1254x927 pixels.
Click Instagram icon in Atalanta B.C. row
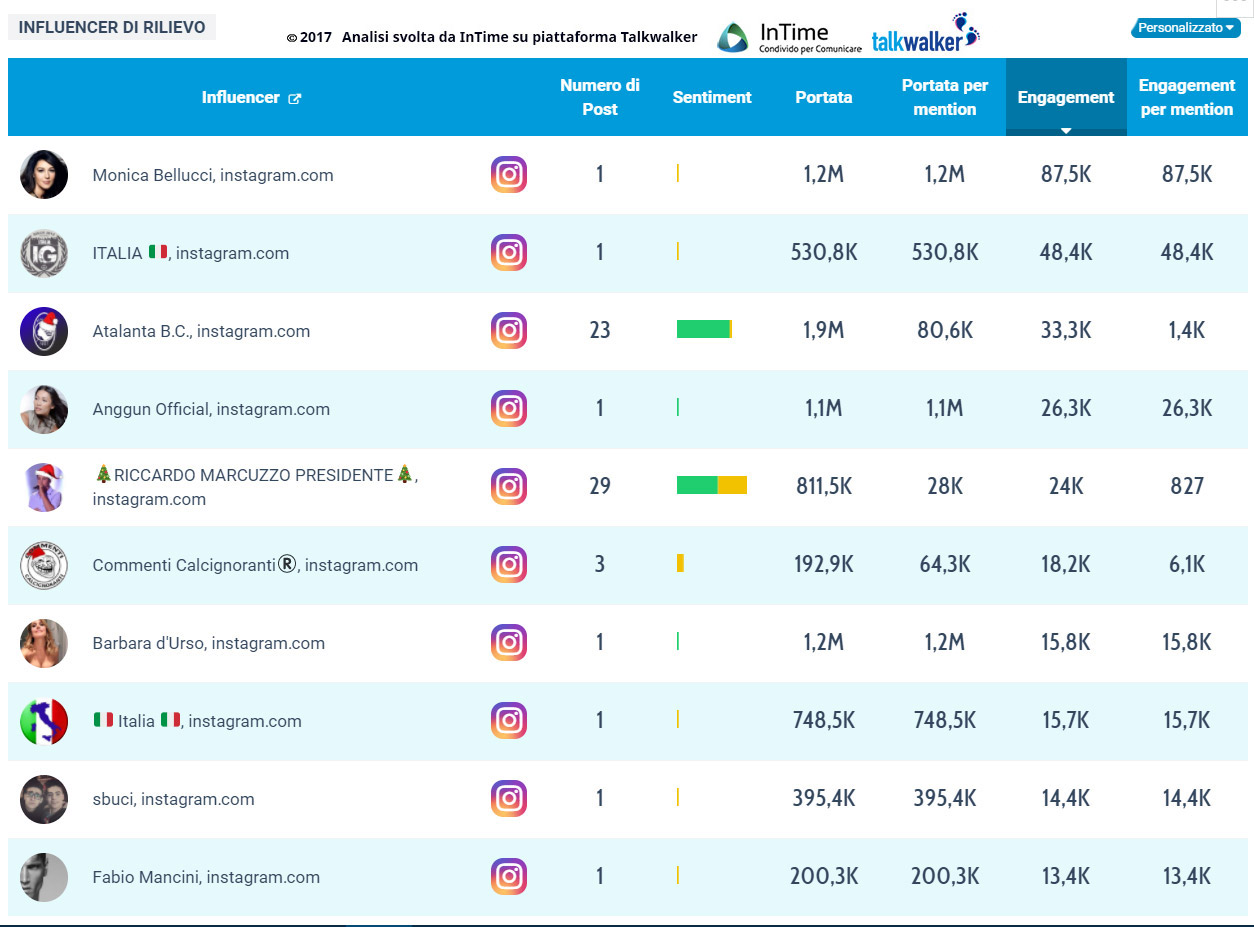pos(509,331)
